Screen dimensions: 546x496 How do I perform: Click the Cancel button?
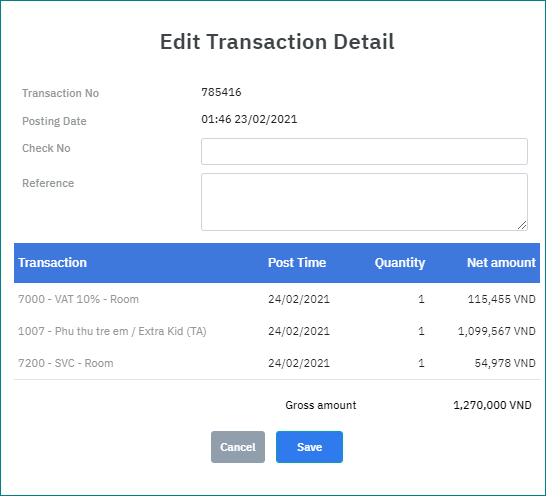click(x=238, y=447)
